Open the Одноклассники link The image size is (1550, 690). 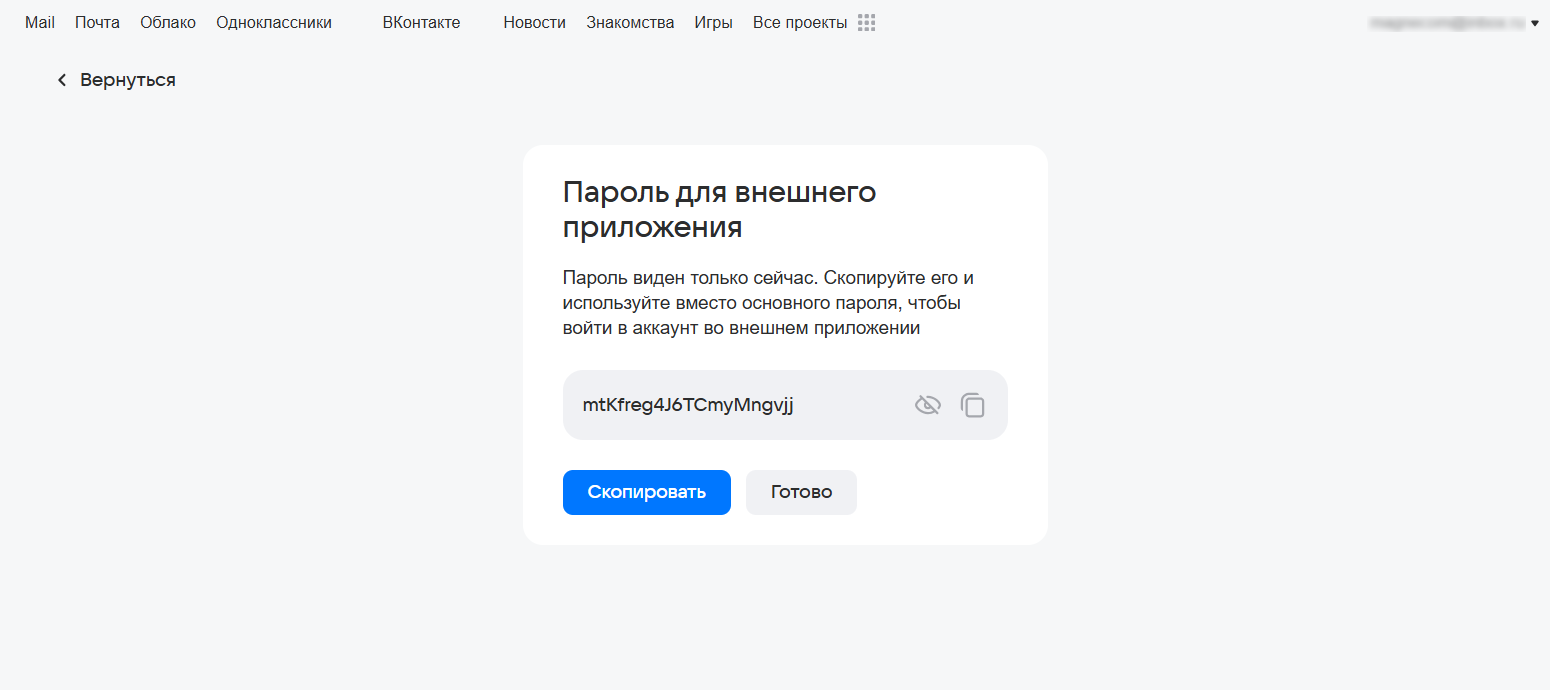274,23
